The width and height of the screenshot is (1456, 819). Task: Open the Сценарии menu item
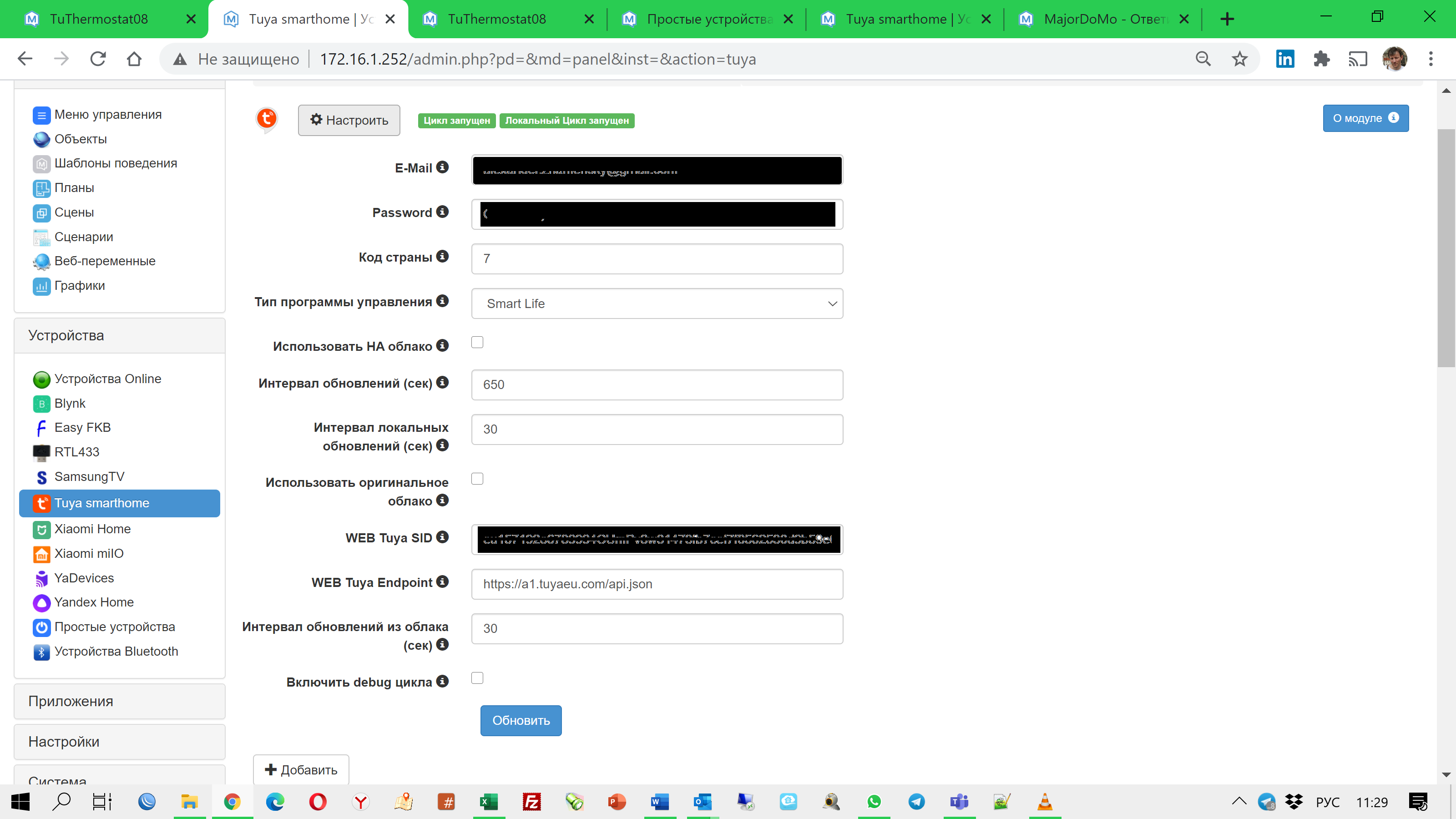[x=84, y=236]
